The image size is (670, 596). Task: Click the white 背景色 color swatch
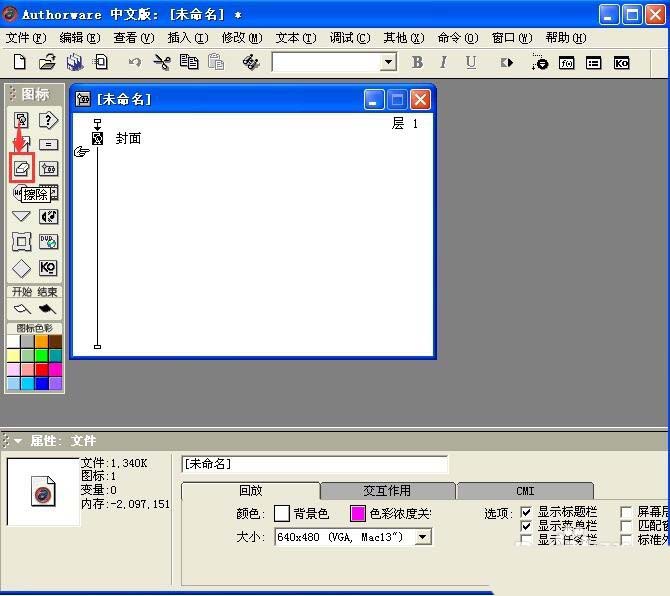pos(282,513)
